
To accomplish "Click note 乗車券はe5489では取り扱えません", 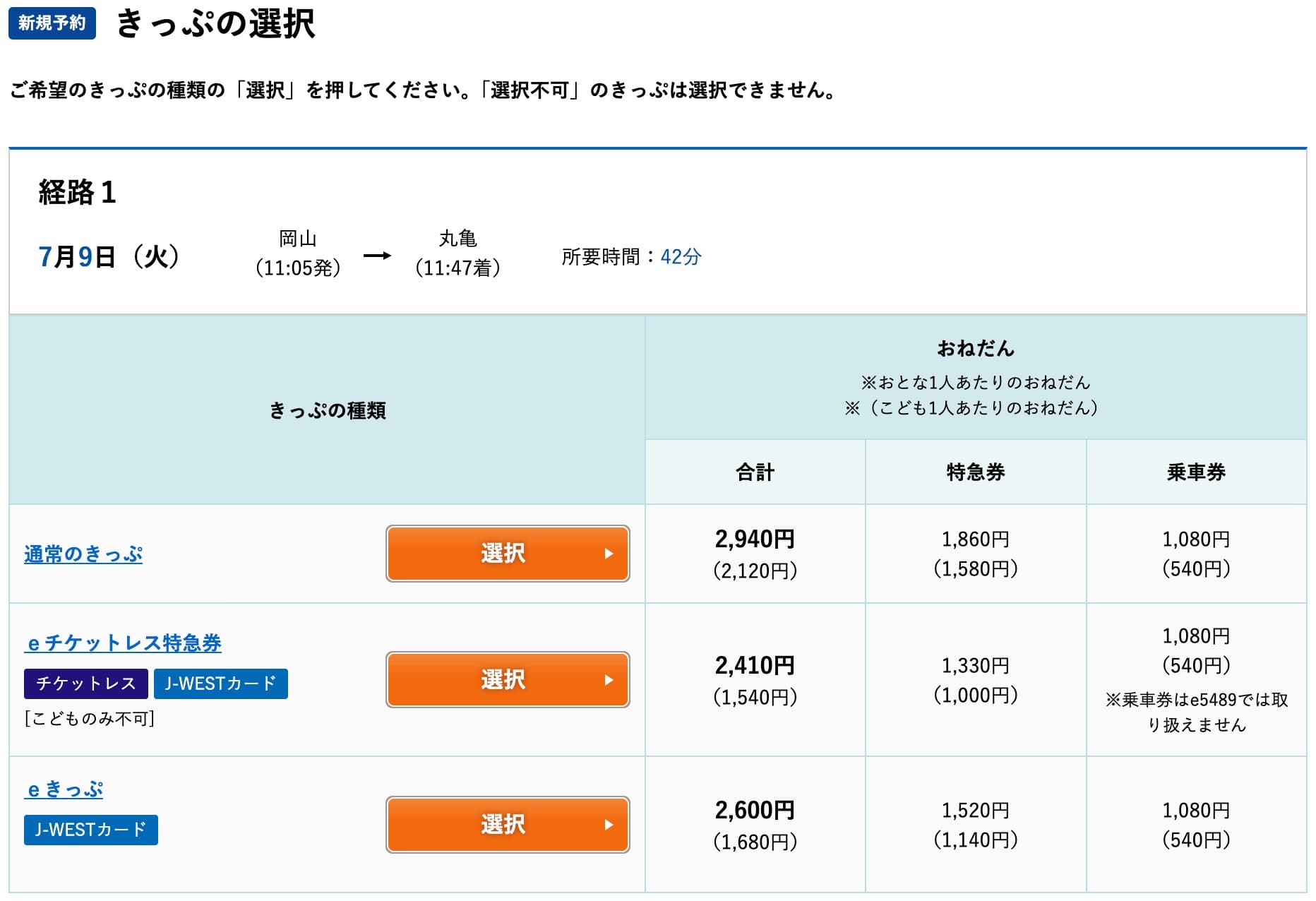I will pyautogui.click(x=1197, y=712).
